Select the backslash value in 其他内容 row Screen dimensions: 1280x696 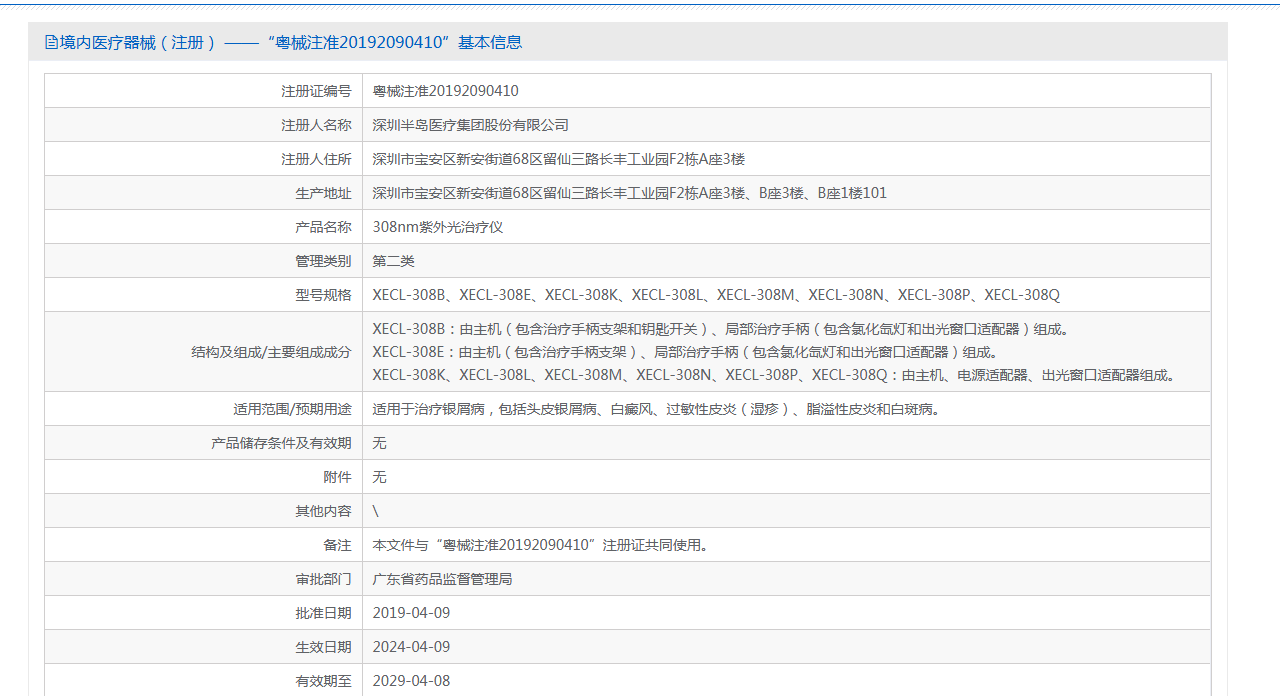coord(376,511)
